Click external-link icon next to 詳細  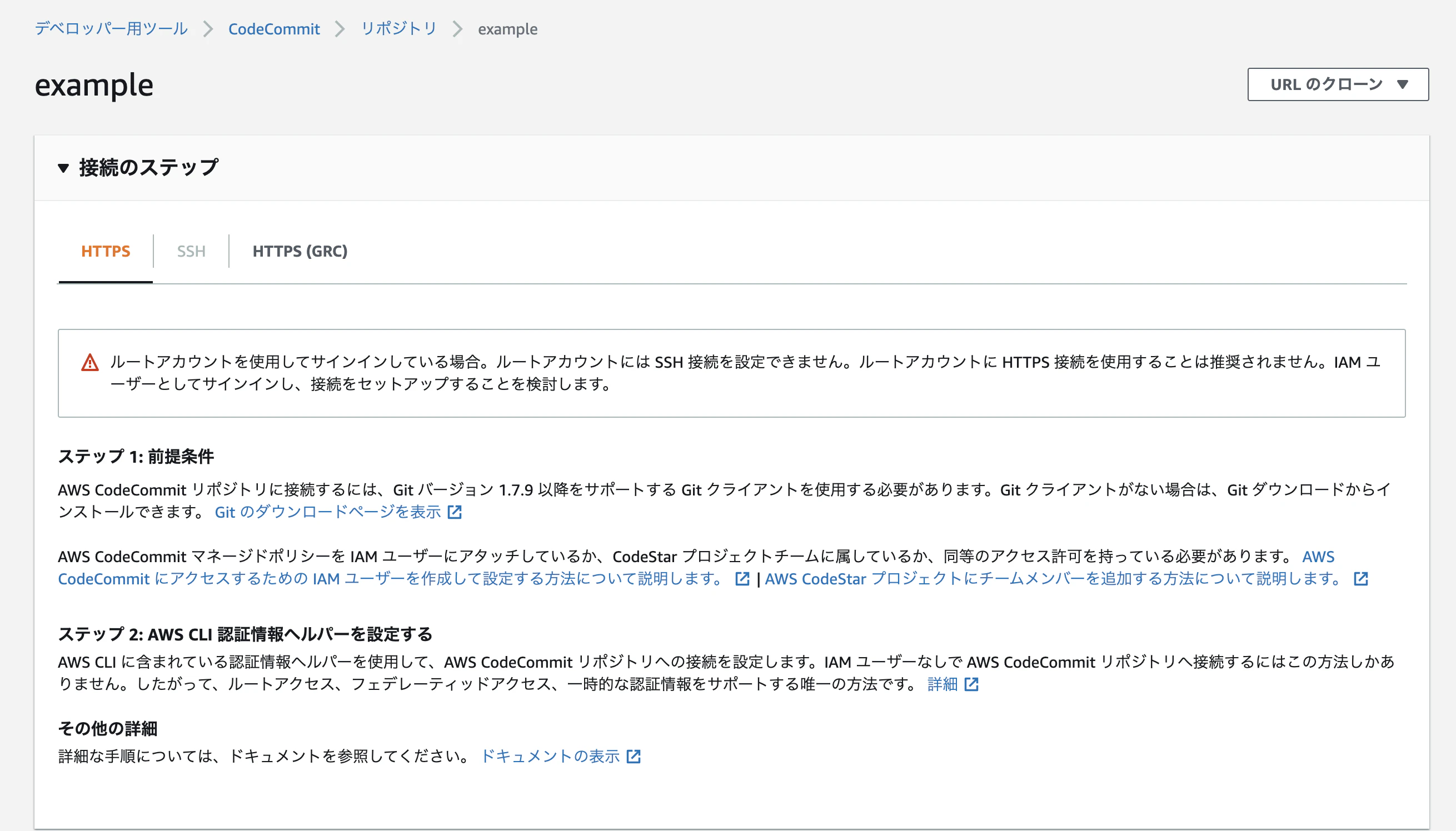(x=971, y=684)
